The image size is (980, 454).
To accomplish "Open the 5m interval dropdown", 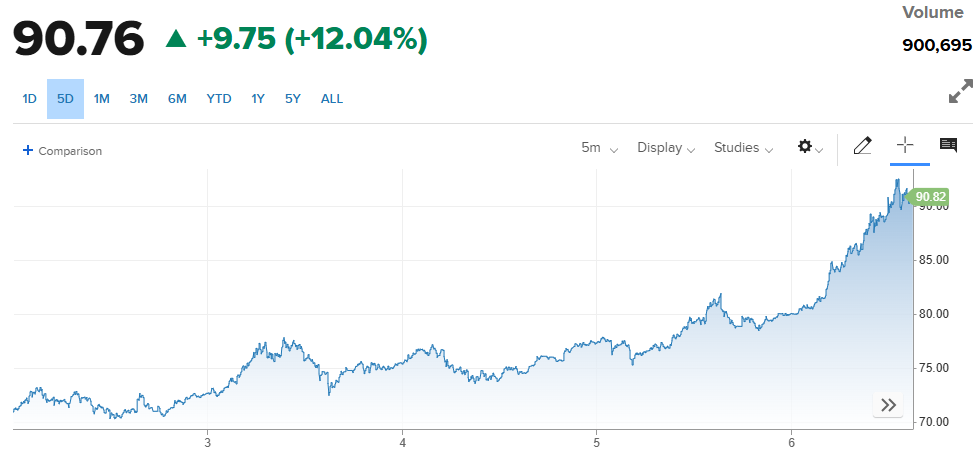I will (599, 148).
